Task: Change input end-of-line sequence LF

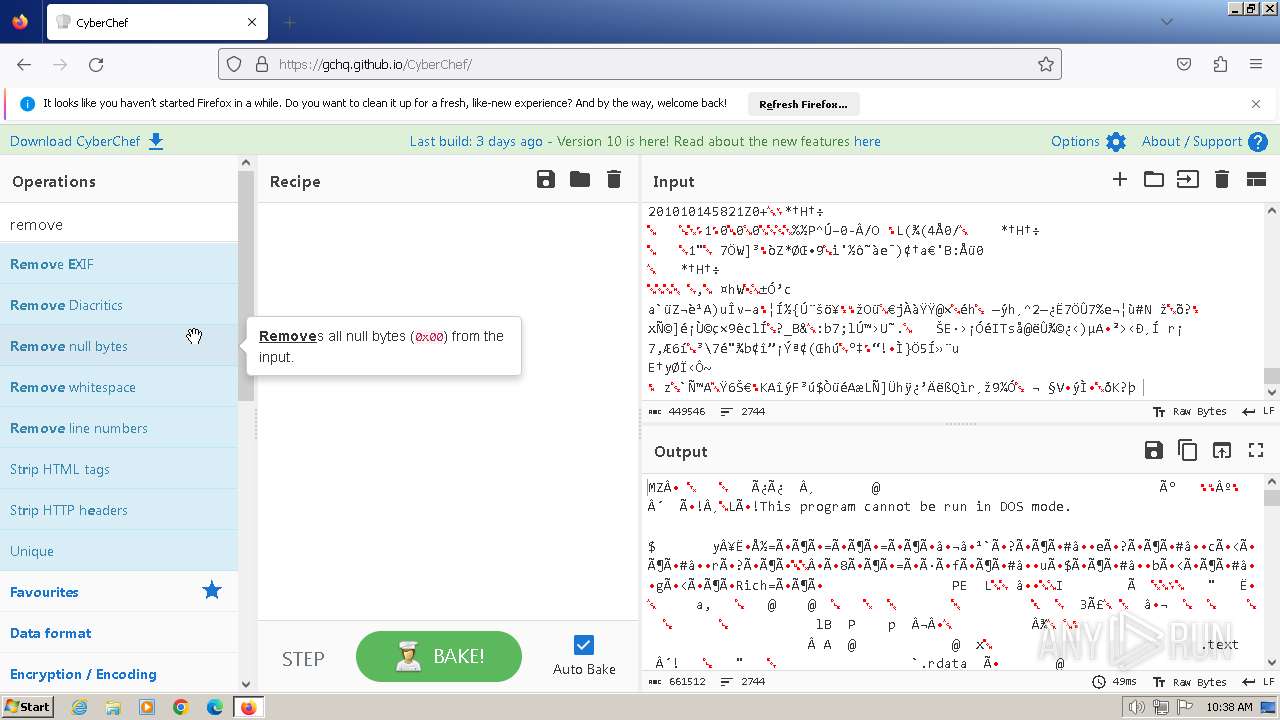Action: pos(1258,411)
